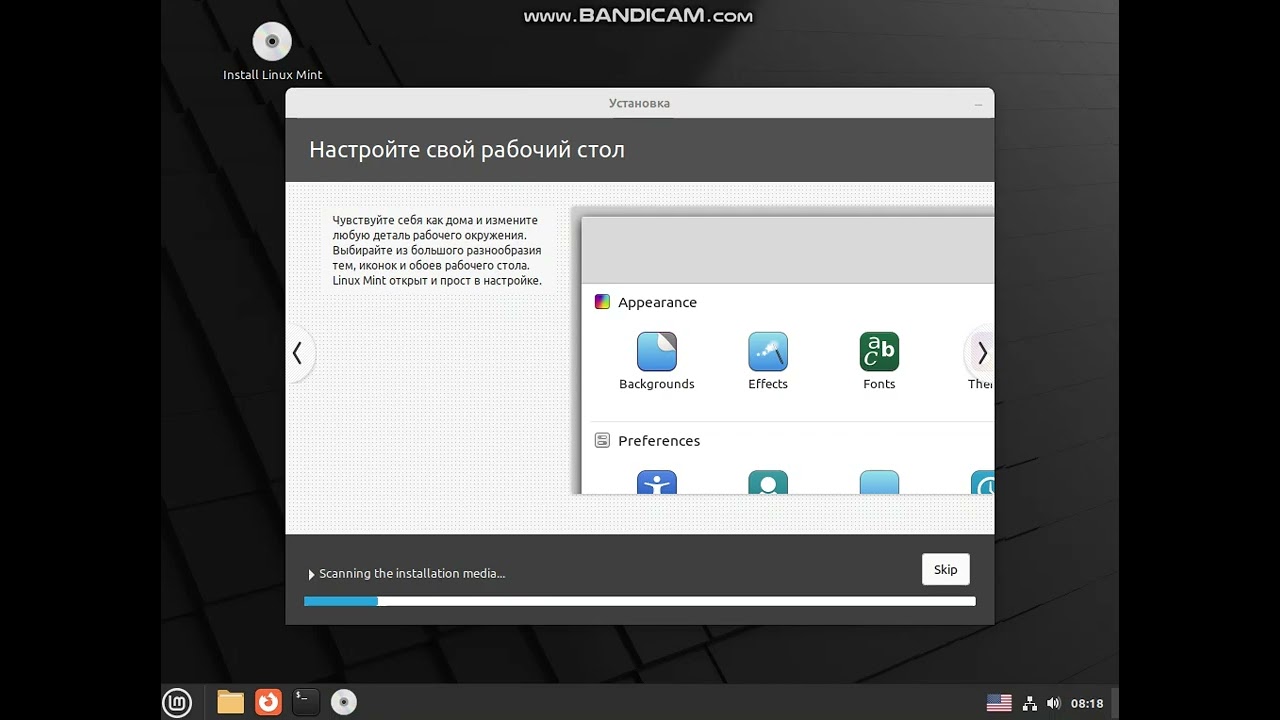This screenshot has width=1280, height=720.
Task: Click Skip to bypass media scan
Action: pos(945,569)
